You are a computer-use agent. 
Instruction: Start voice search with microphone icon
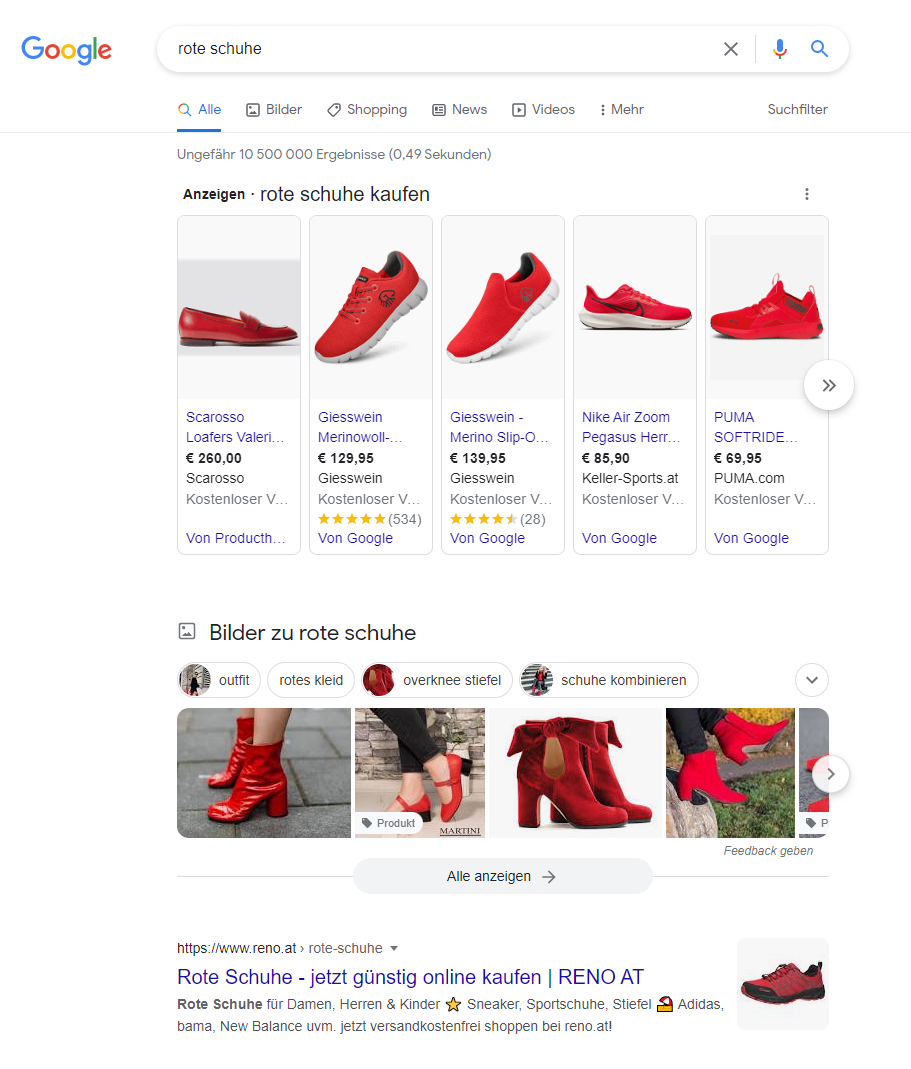779,49
